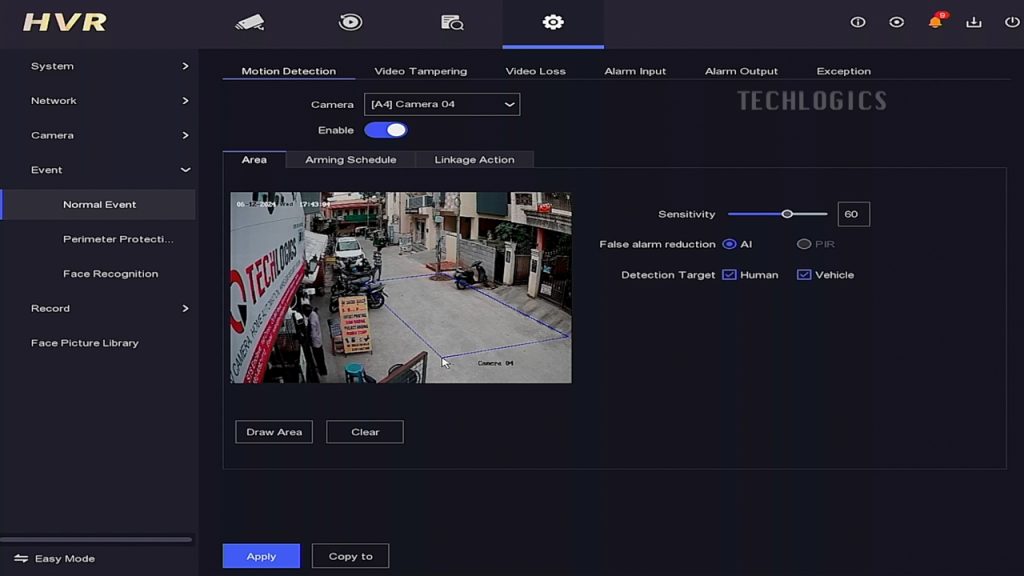Open the live view camera icon

(249, 22)
